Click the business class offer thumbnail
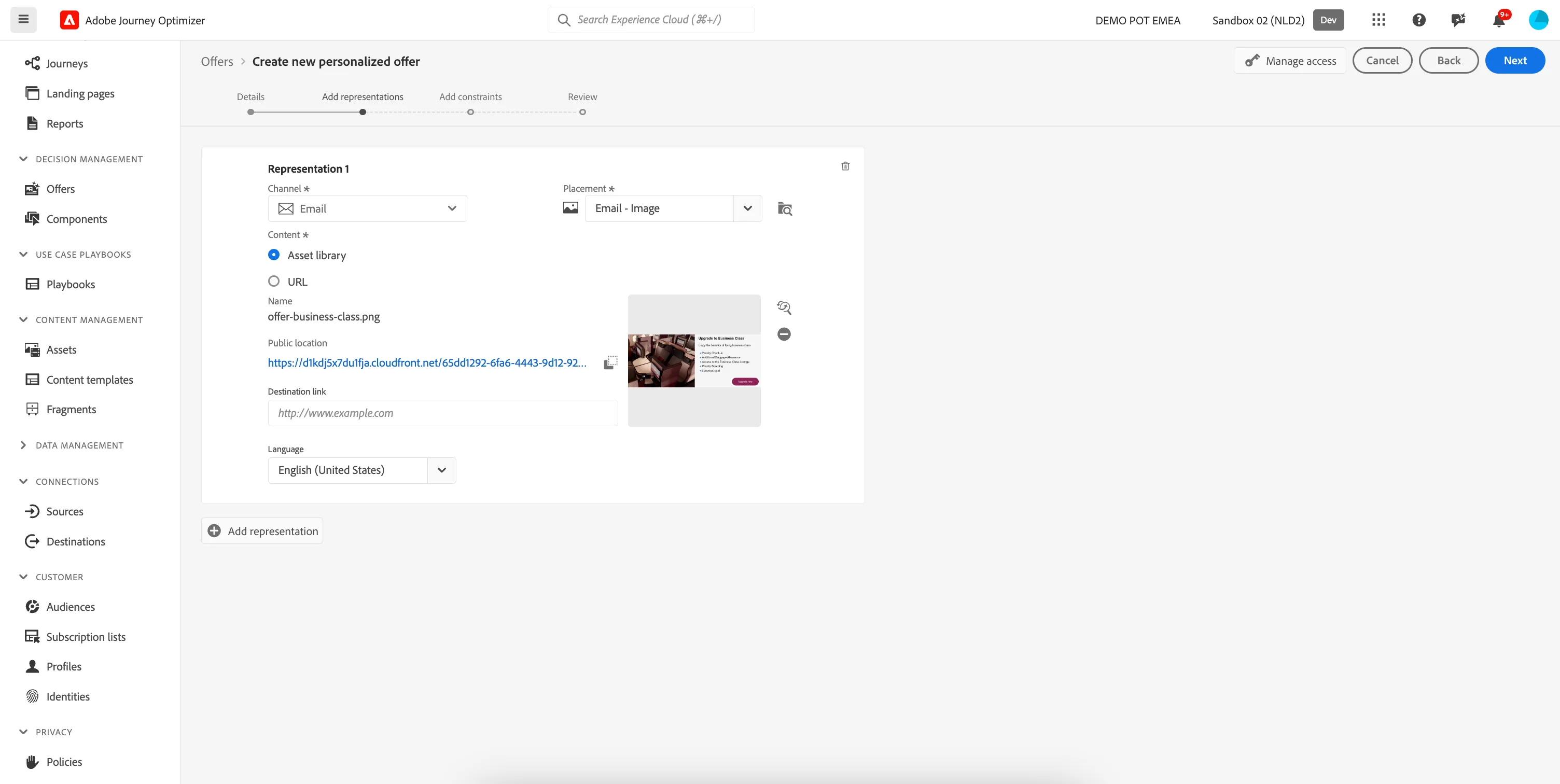1560x784 pixels. click(x=694, y=361)
